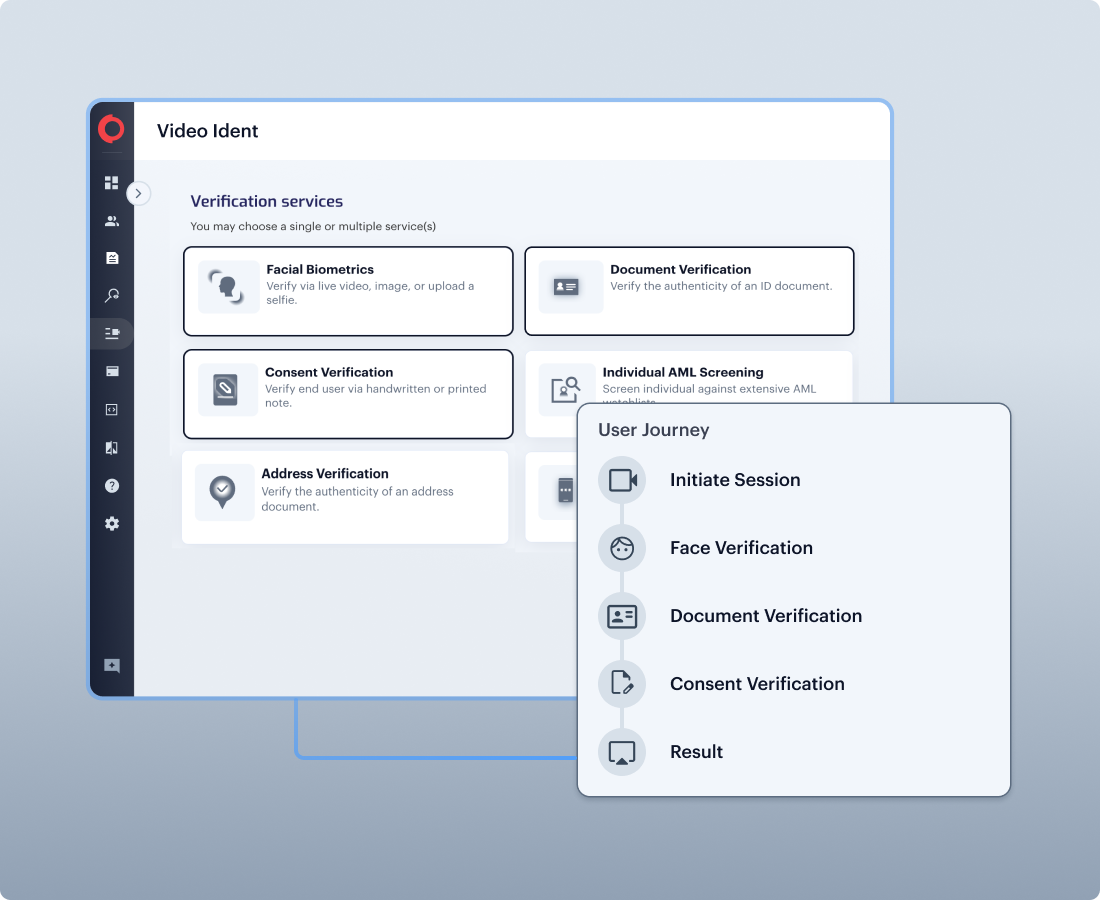Open the reports document icon in sidebar

111,258
